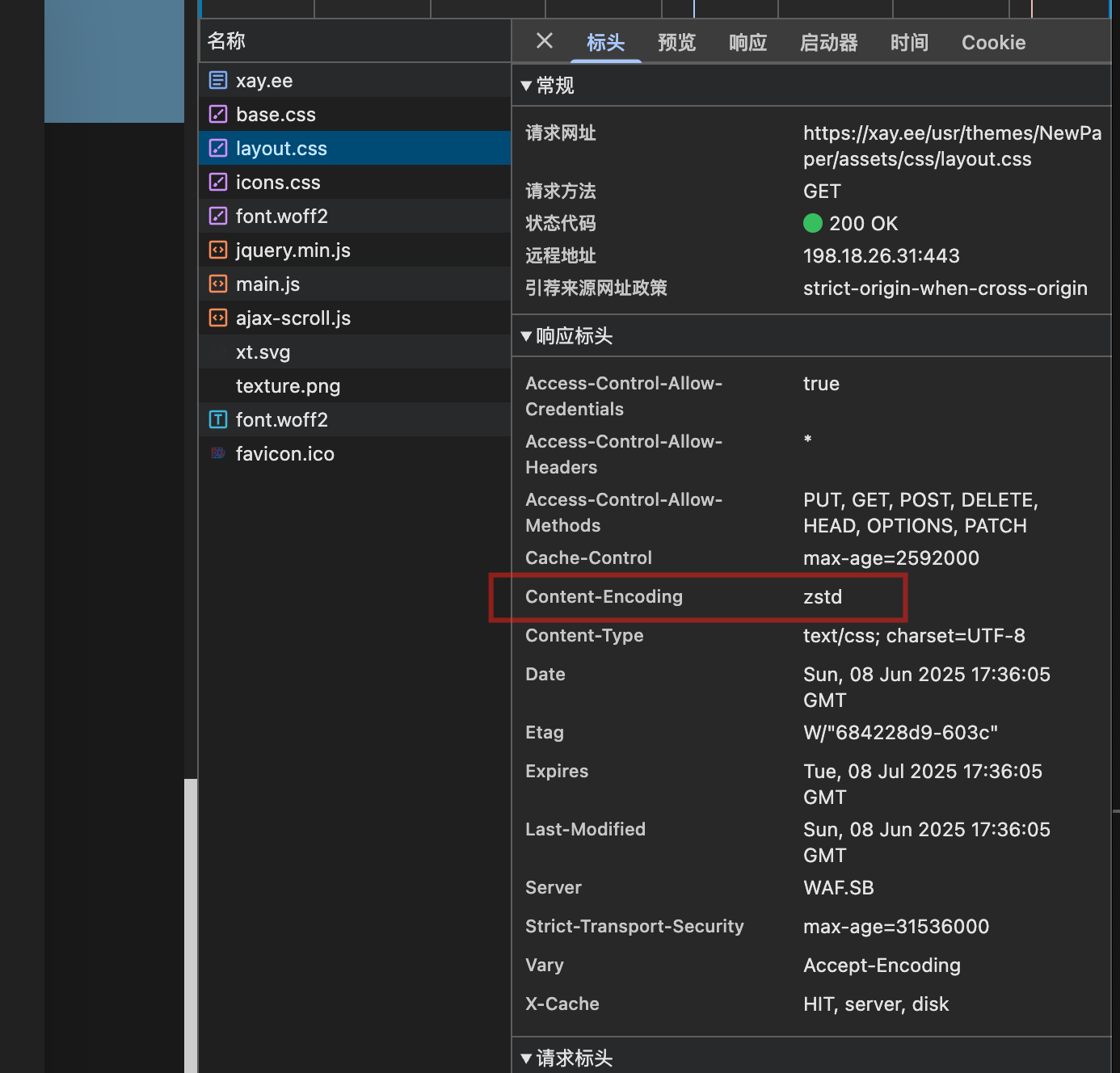Select the xt.svg request

pos(355,351)
